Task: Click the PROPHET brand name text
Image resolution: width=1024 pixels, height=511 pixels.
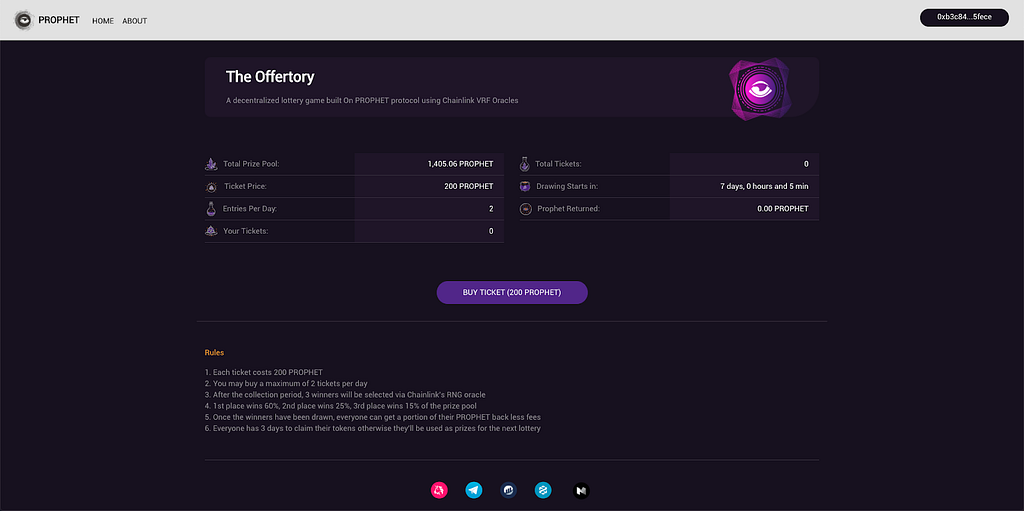Action: [59, 20]
